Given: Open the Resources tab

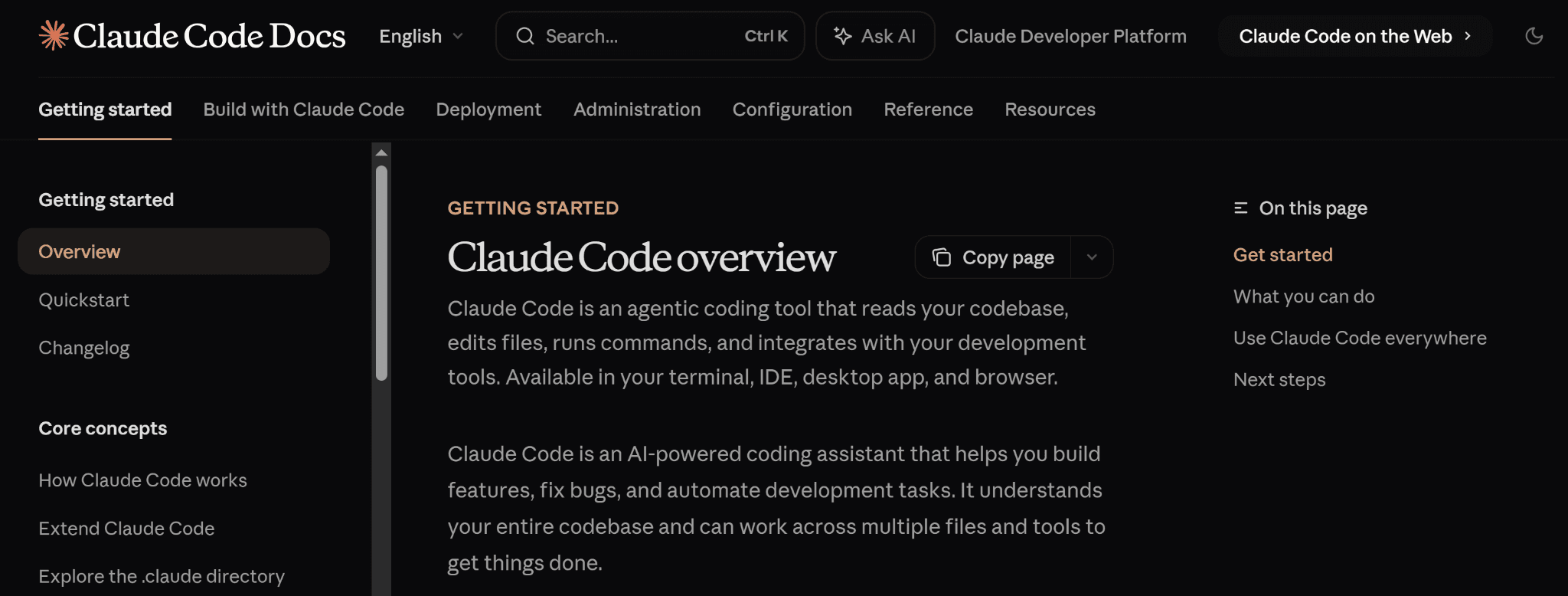Looking at the screenshot, I should (1050, 110).
